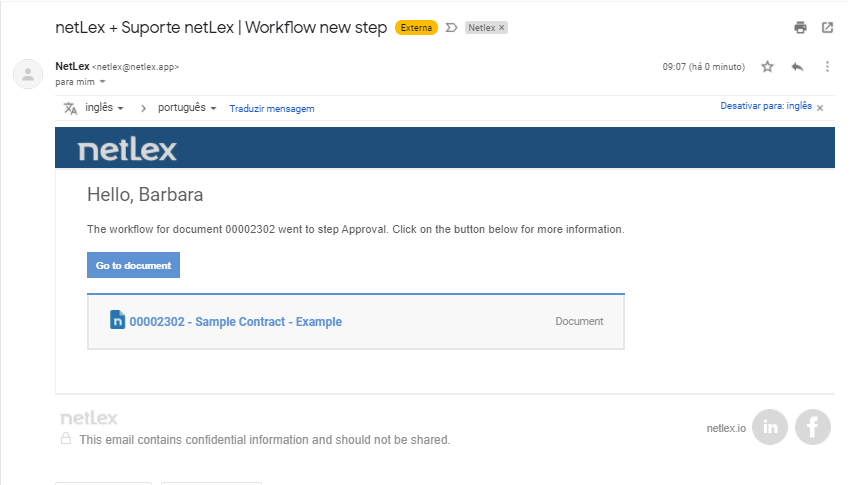Print this email with the printer icon
The width and height of the screenshot is (851, 485).
point(800,28)
